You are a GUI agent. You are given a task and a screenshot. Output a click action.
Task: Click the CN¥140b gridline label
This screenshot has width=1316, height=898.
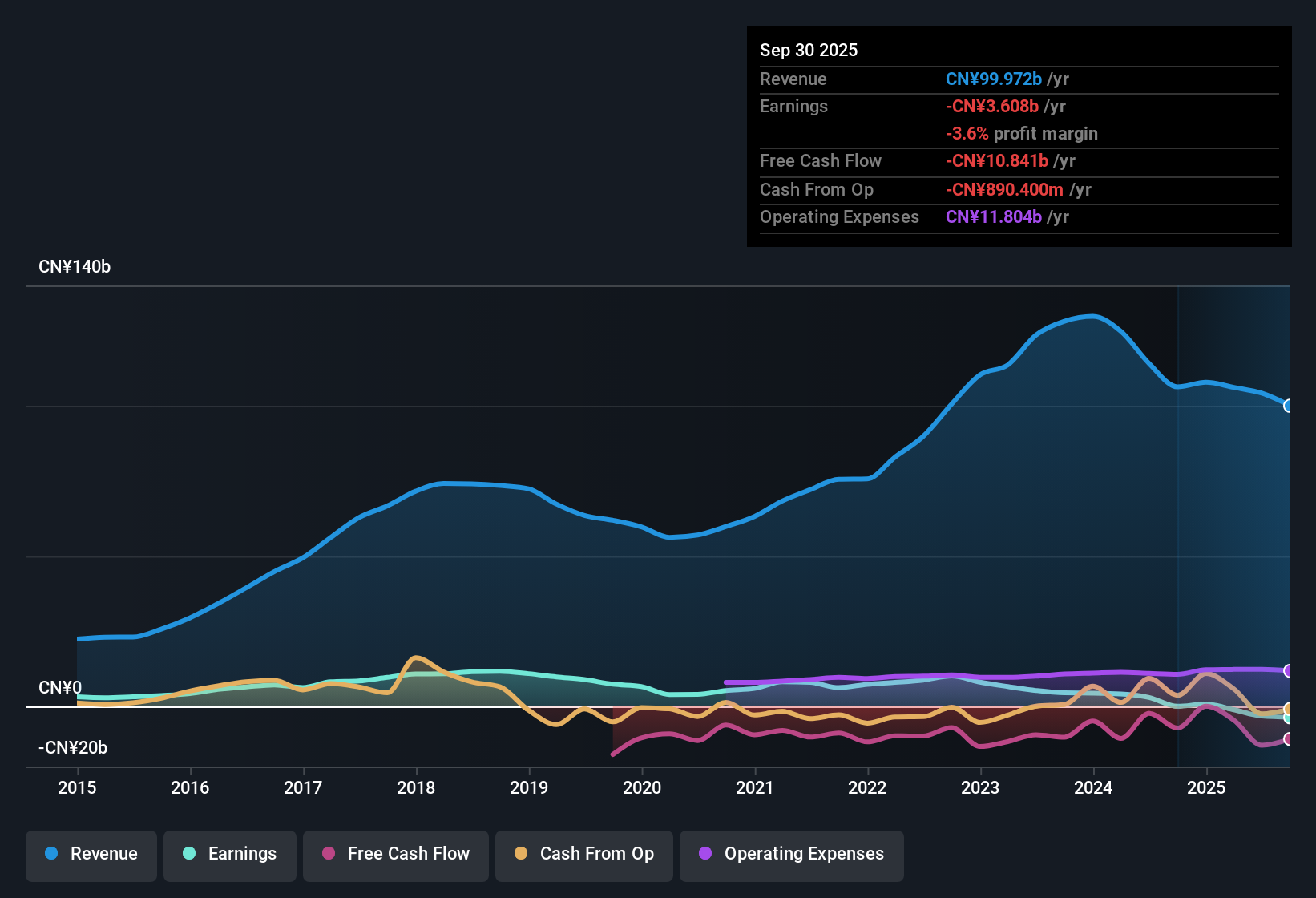coord(75,267)
